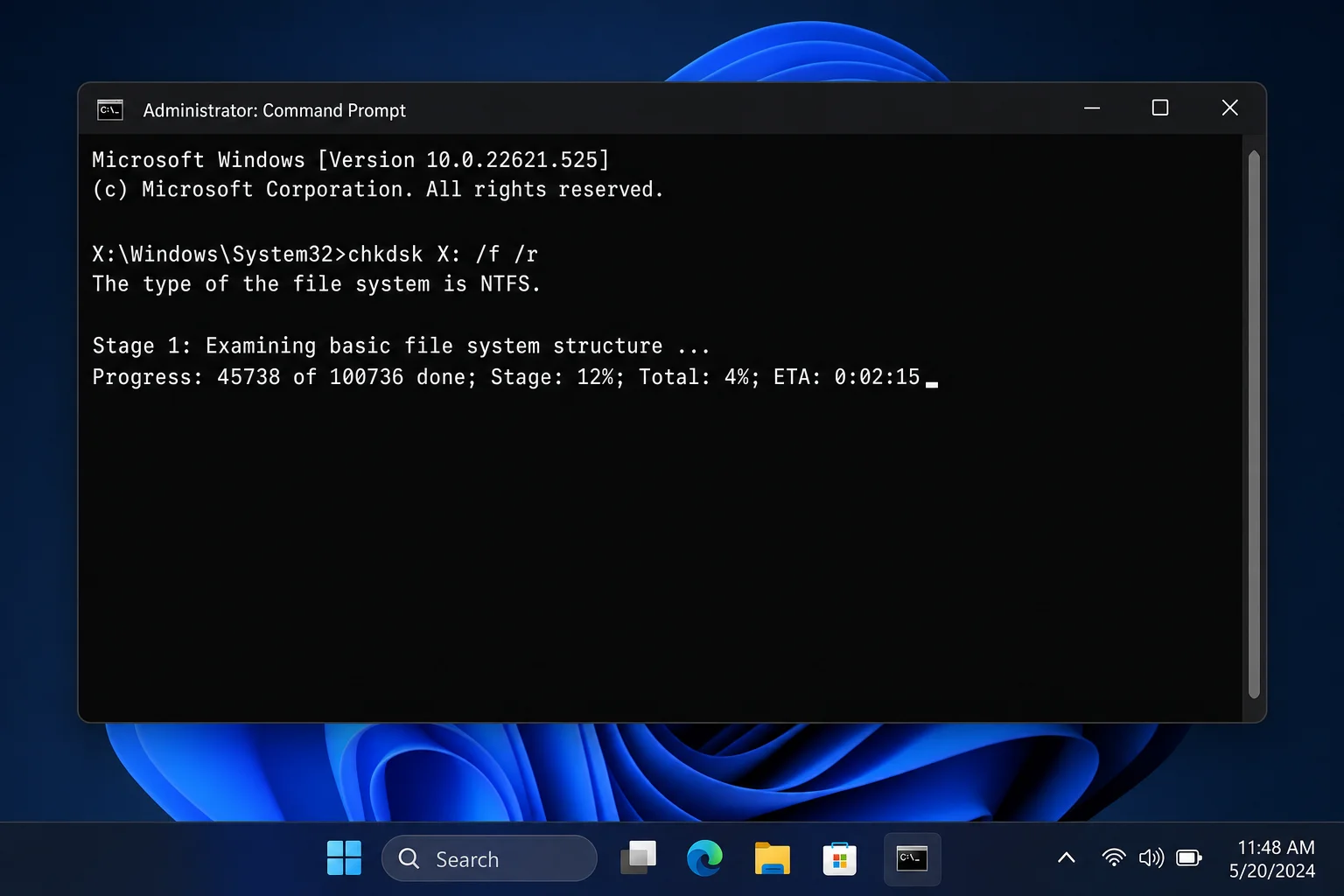Click the battery status icon
Image resolution: width=1344 pixels, height=896 pixels.
[1189, 858]
